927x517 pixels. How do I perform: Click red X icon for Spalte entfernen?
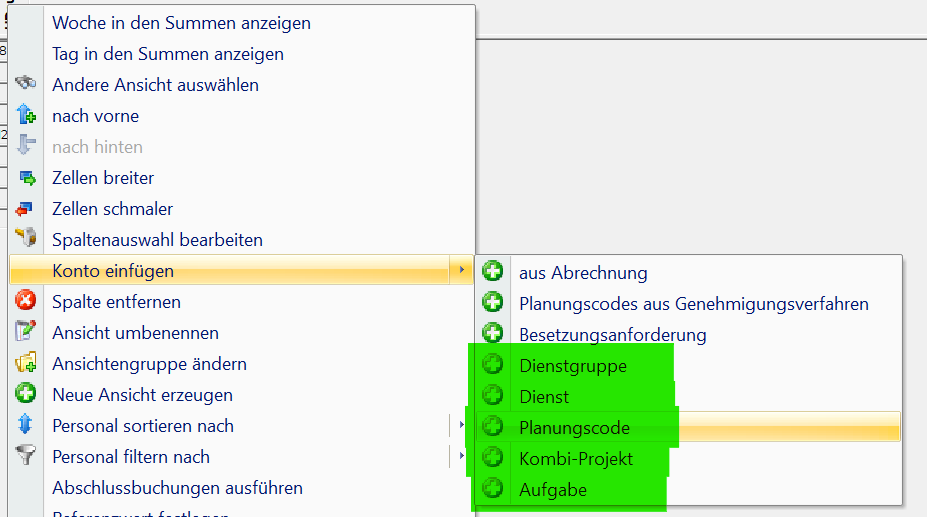tap(26, 301)
